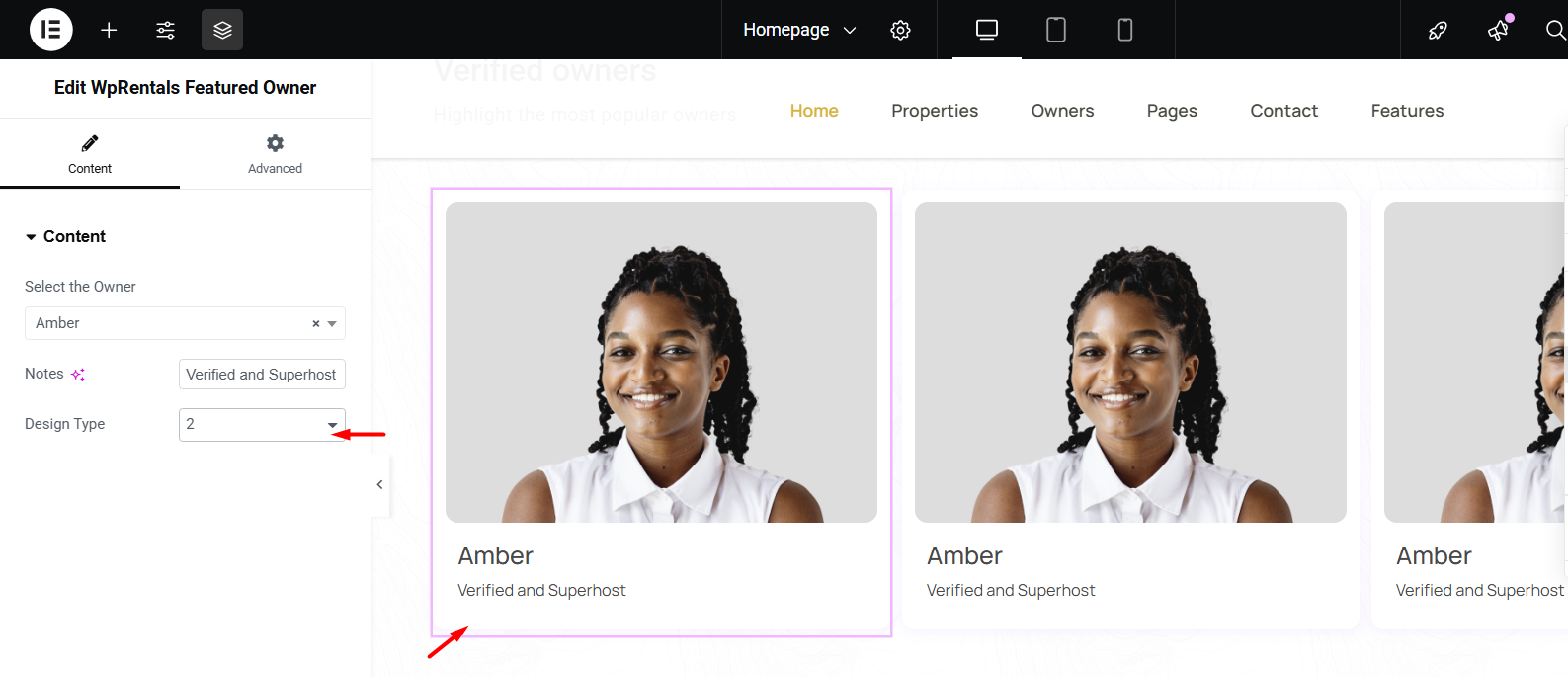Click the Notes text field
This screenshot has width=1568, height=677.
click(262, 375)
